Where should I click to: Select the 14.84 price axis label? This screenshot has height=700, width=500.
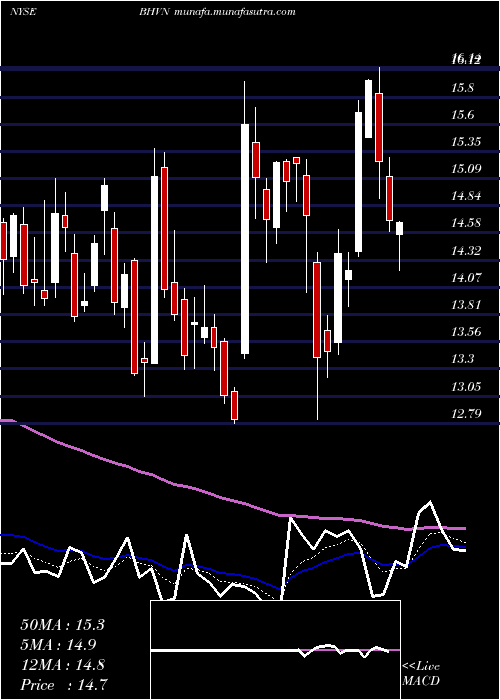[x=466, y=196]
